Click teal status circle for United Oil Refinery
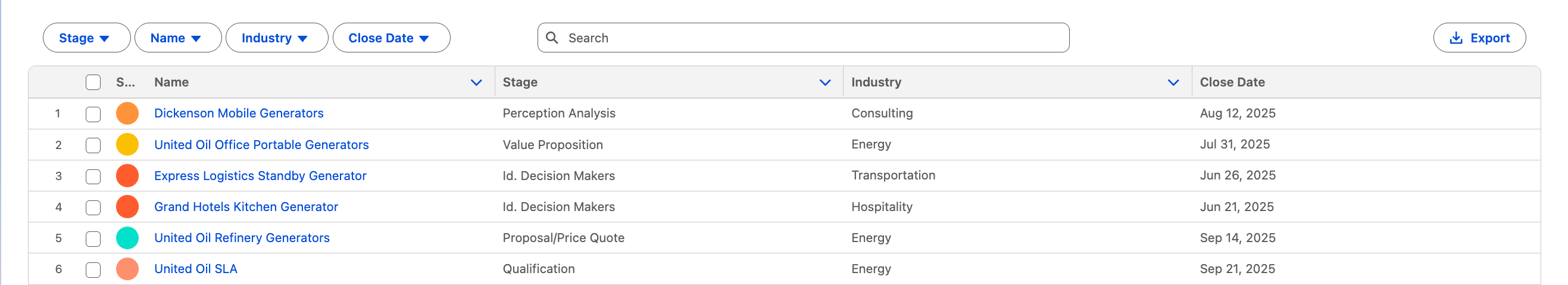 (127, 238)
